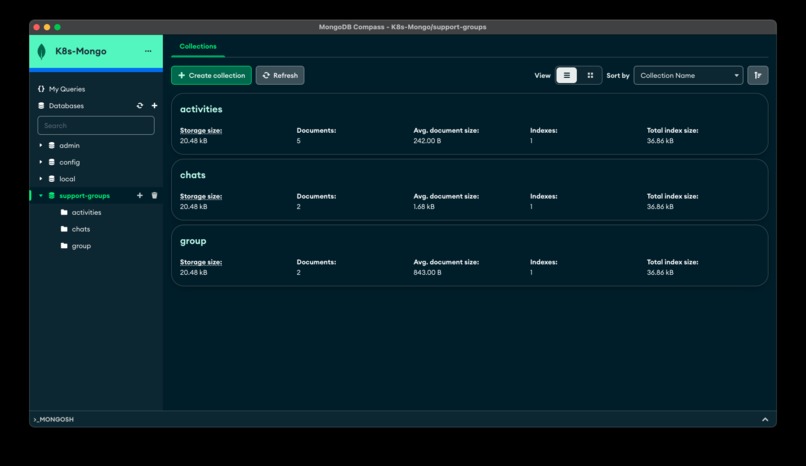Click the 242.00 B average document size

(427, 141)
